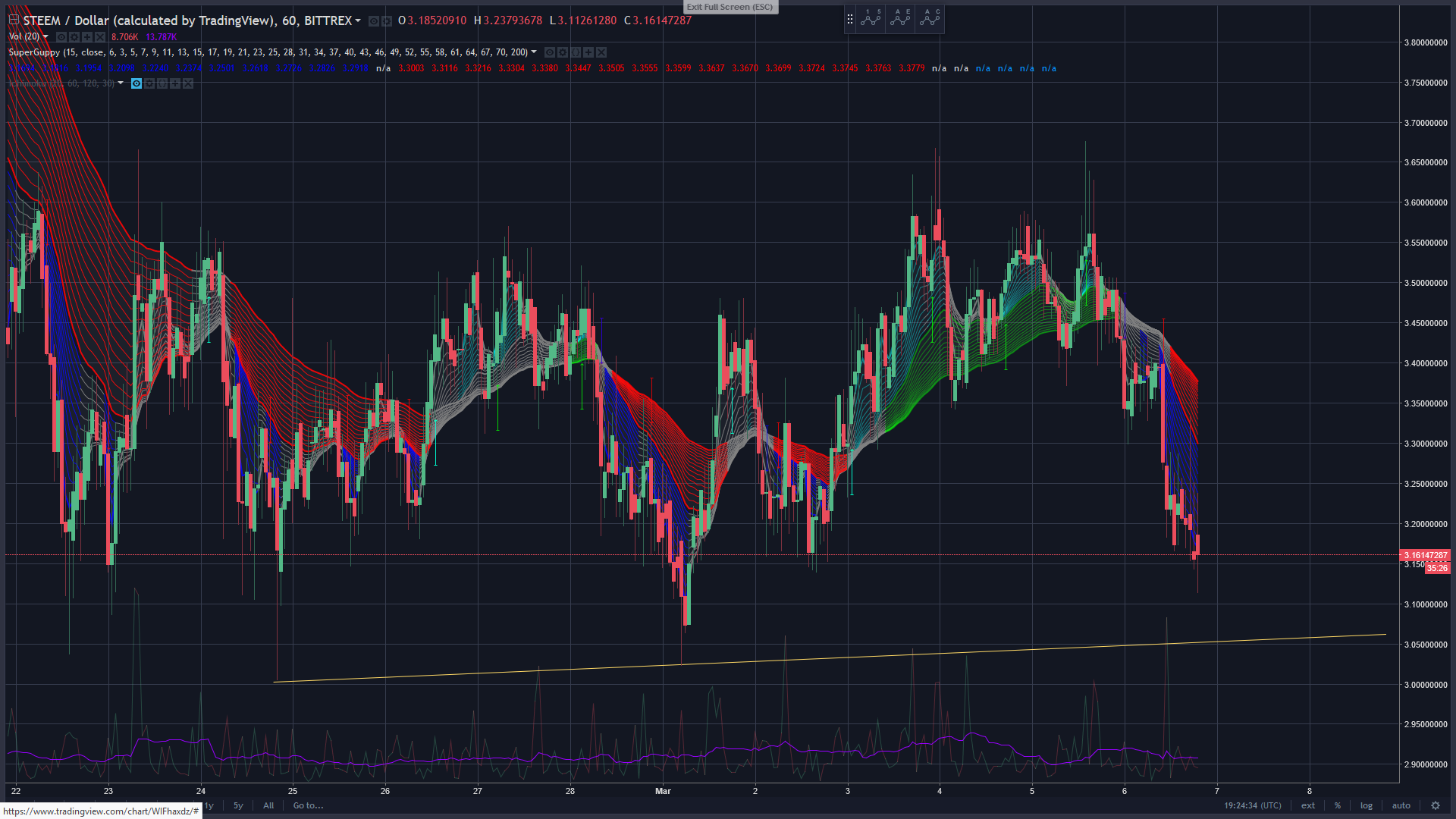The height and width of the screenshot is (819, 1456).
Task: Show the hidden Ichimoku indicator
Action: click(136, 83)
